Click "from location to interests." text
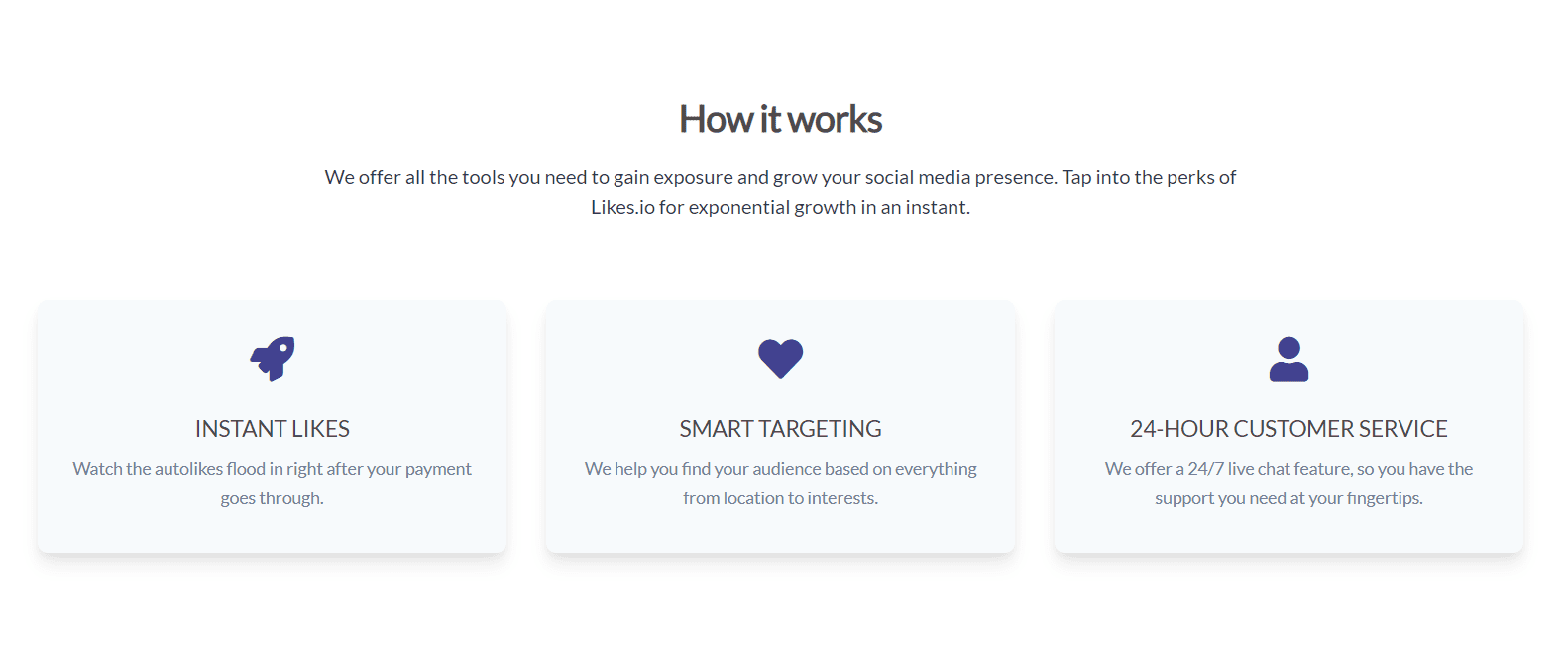Screen dimensions: 1568x656 [x=780, y=498]
